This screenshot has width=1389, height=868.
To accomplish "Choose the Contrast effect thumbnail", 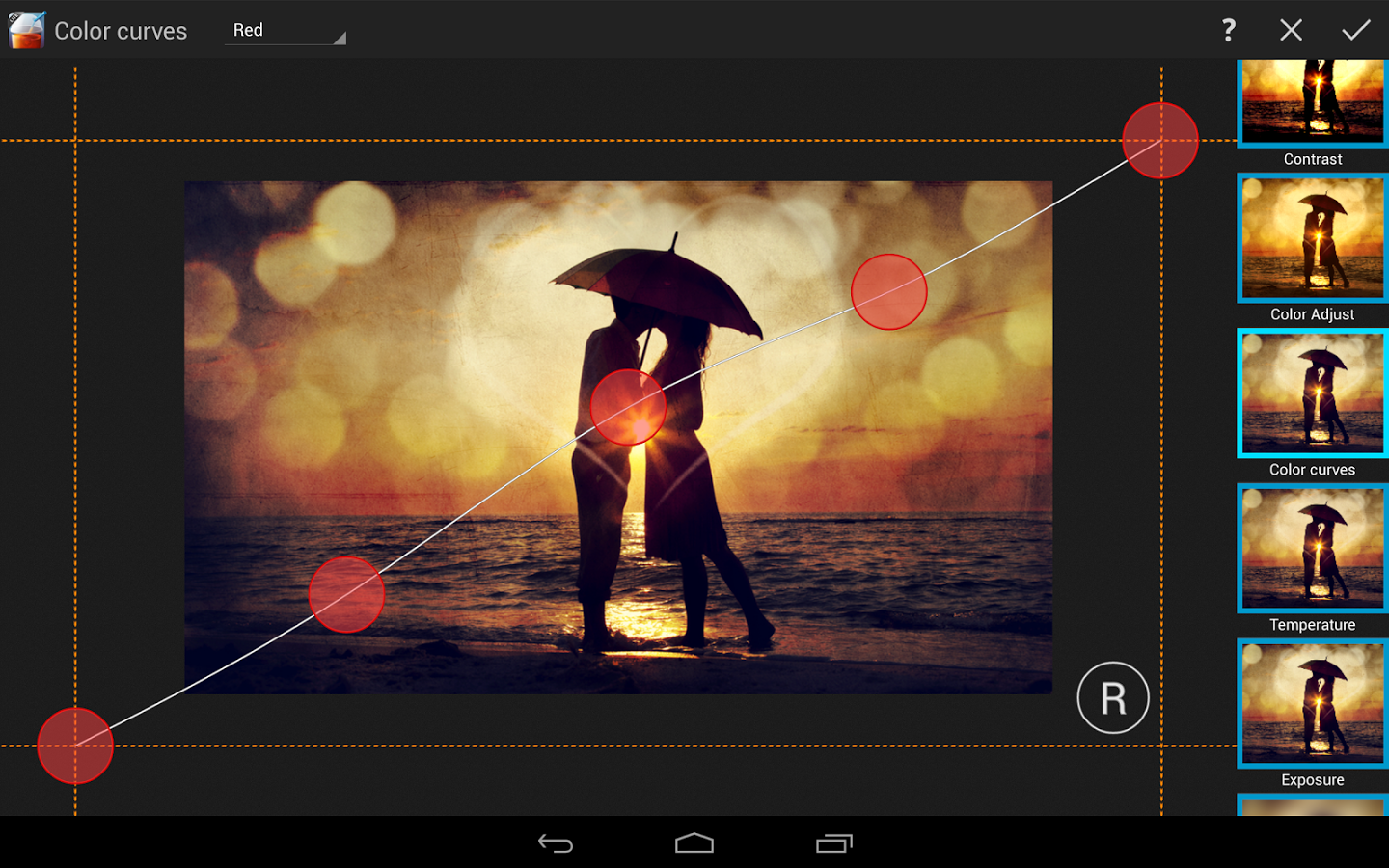I will tap(1313, 101).
